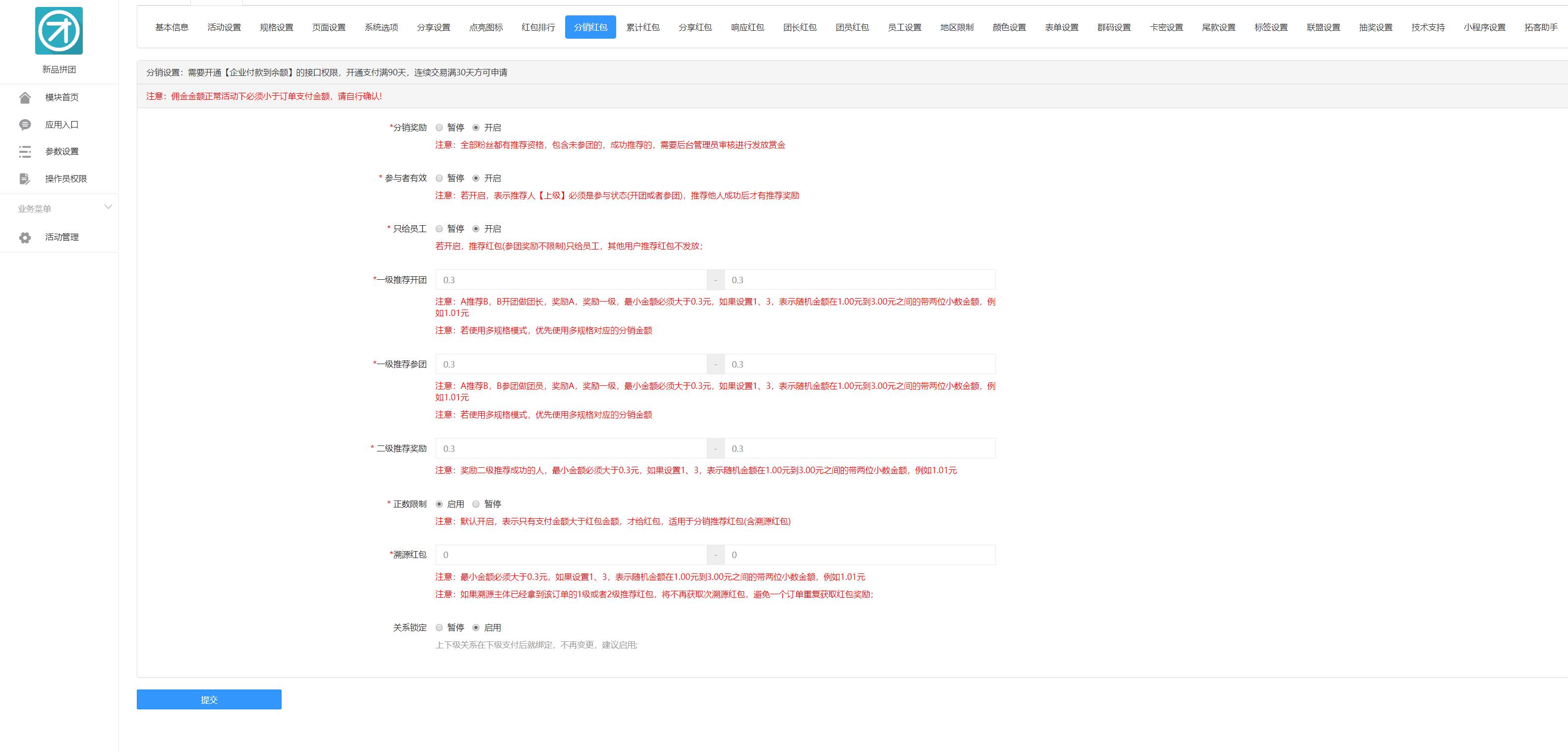Open the 颜色设置 tab
This screenshot has width=1568, height=752.
pyautogui.click(x=1009, y=27)
